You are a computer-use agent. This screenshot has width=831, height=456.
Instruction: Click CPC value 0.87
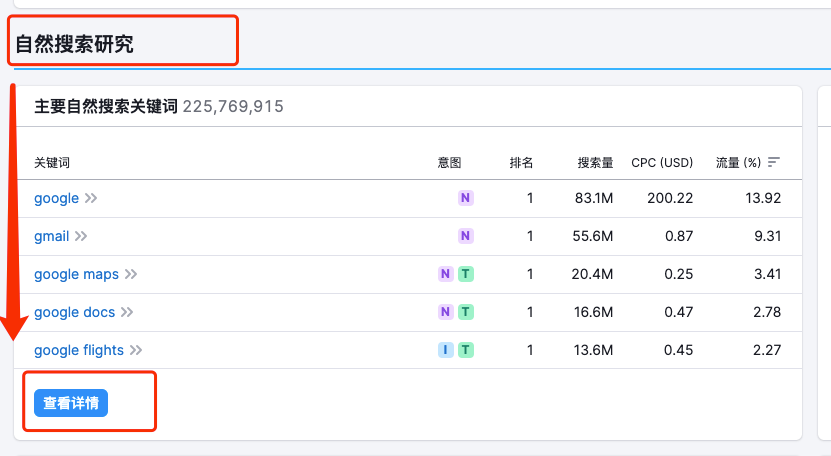pyautogui.click(x=679, y=236)
